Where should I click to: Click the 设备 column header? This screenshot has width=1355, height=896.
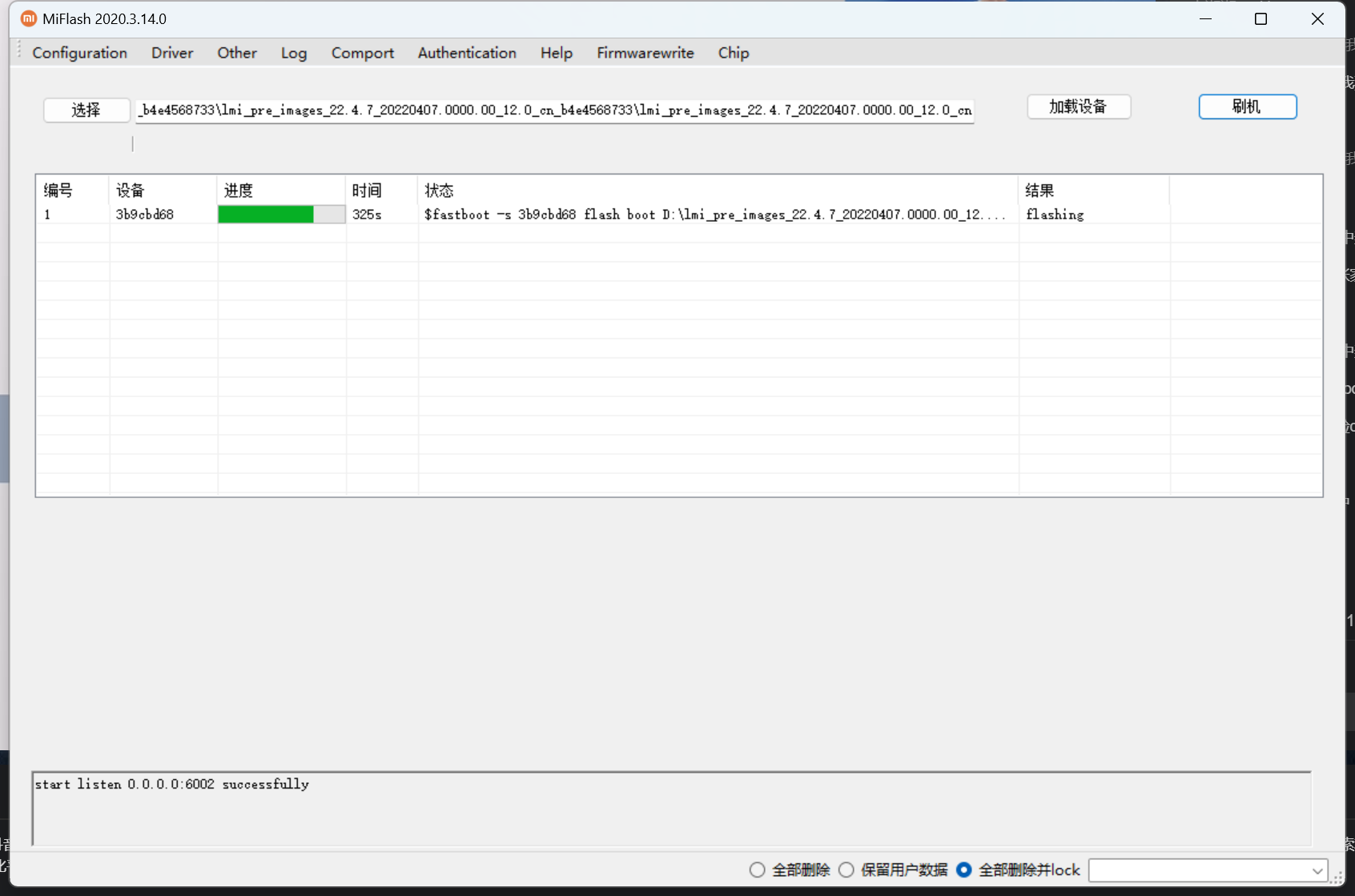click(x=163, y=191)
